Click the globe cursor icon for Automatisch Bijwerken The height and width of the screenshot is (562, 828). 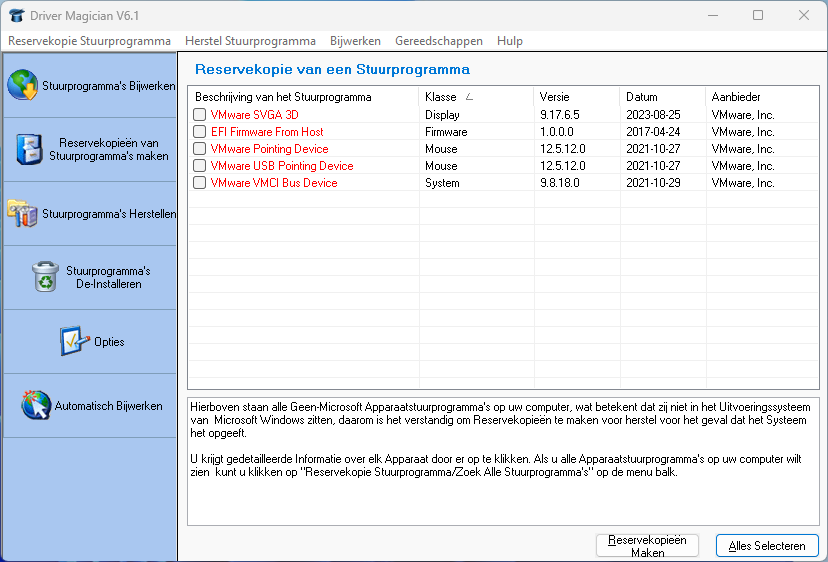click(36, 405)
